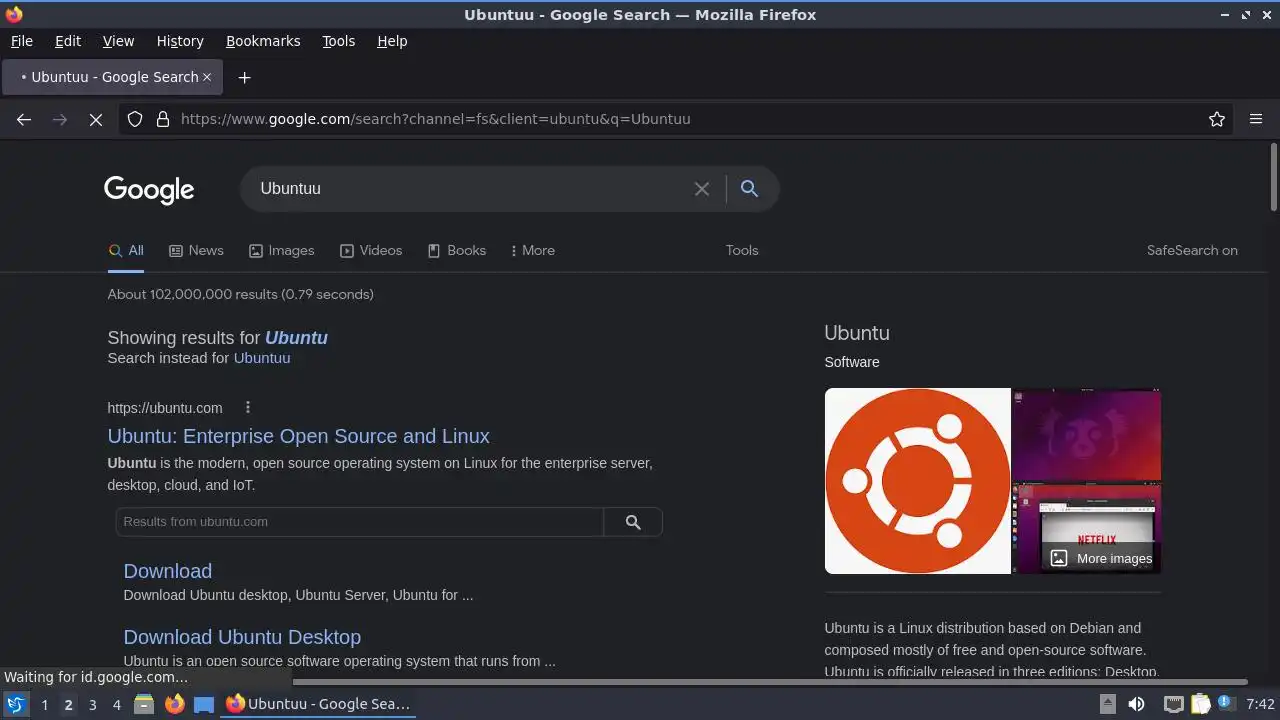Open a new tab with plus button
The image size is (1280, 720).
click(244, 77)
